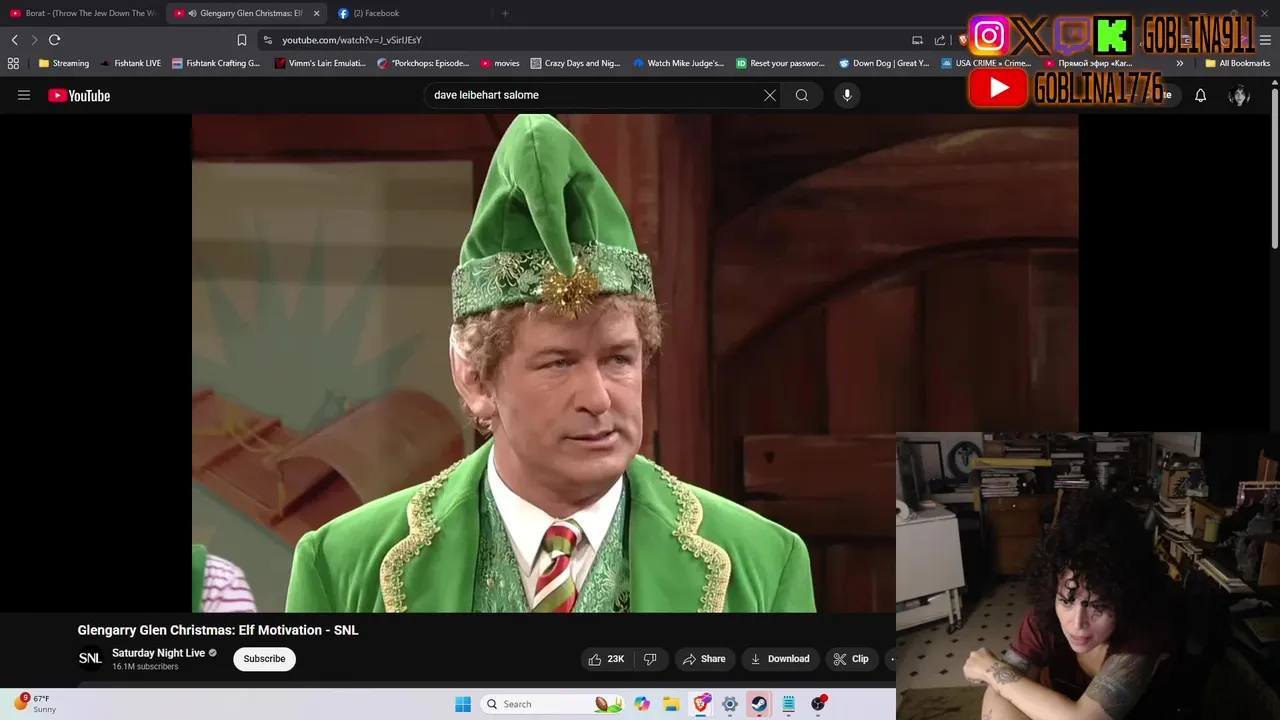Open the SNL channel avatar
The image size is (1280, 720).
point(90,659)
